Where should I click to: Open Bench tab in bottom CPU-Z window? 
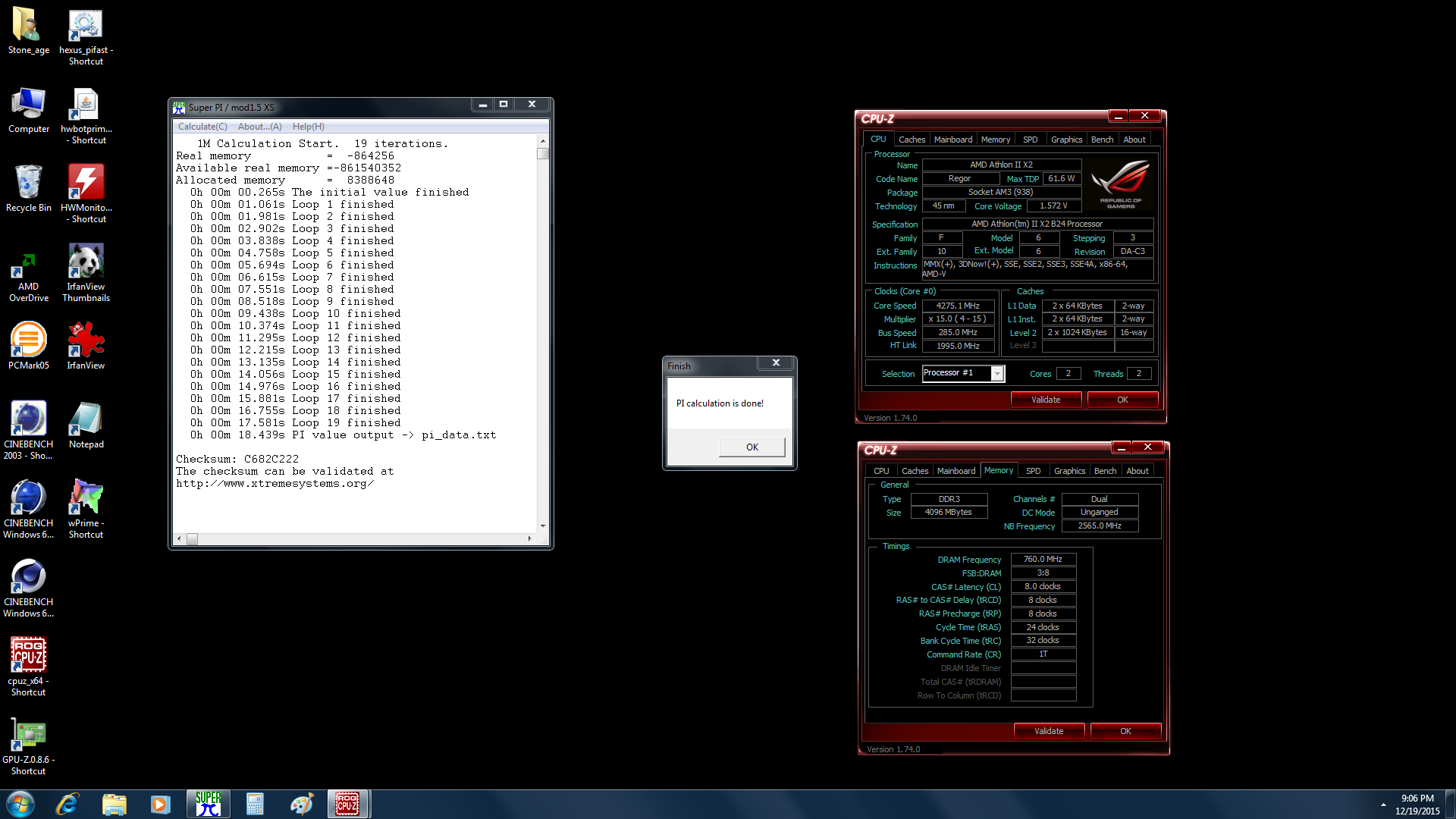1105,471
